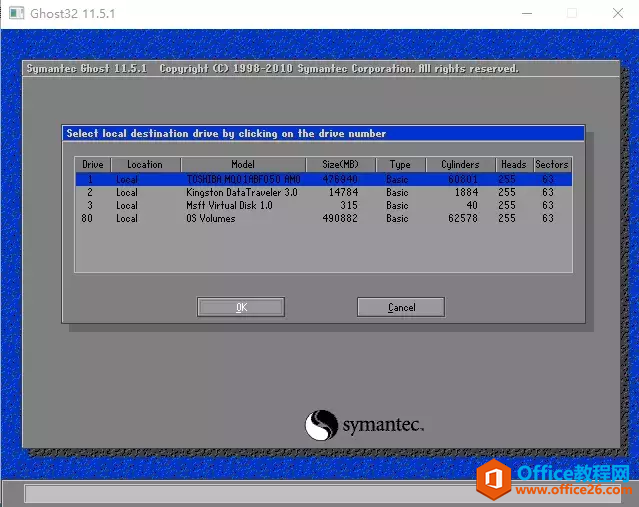The width and height of the screenshot is (639, 507).
Task: Click the Msft Virtual Disk 1.0 entry
Action: tap(229, 205)
